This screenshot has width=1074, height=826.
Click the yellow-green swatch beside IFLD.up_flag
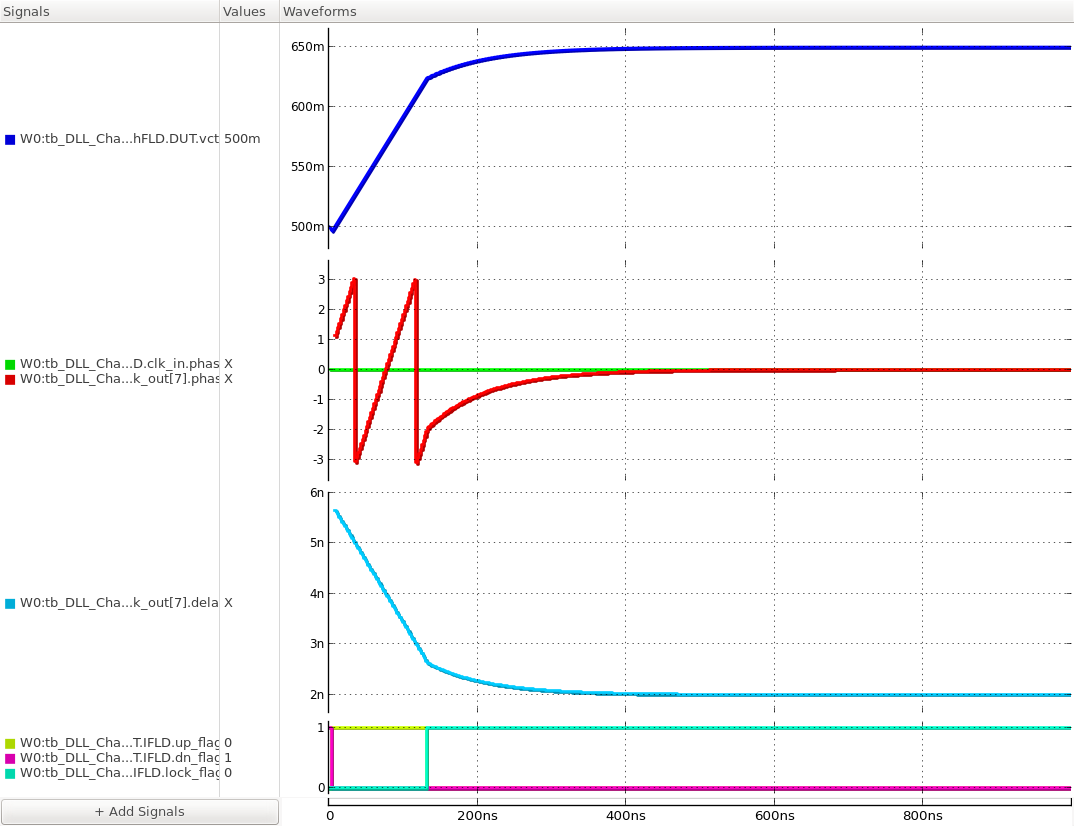(9, 743)
